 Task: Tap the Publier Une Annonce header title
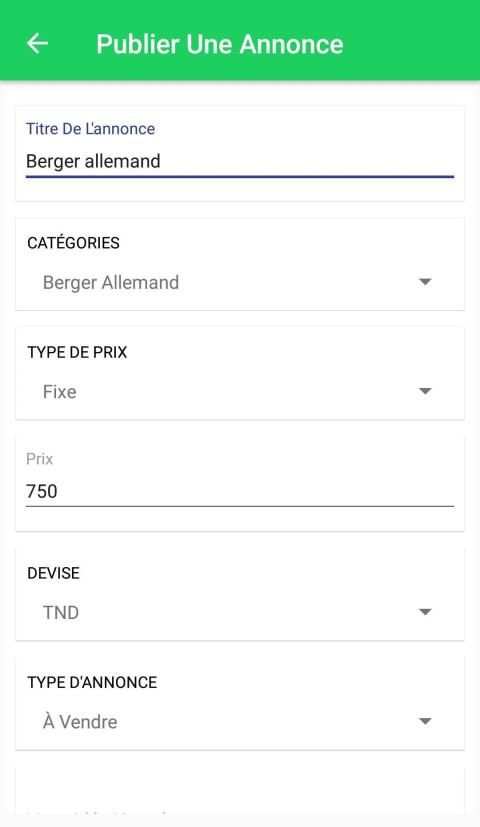point(219,44)
